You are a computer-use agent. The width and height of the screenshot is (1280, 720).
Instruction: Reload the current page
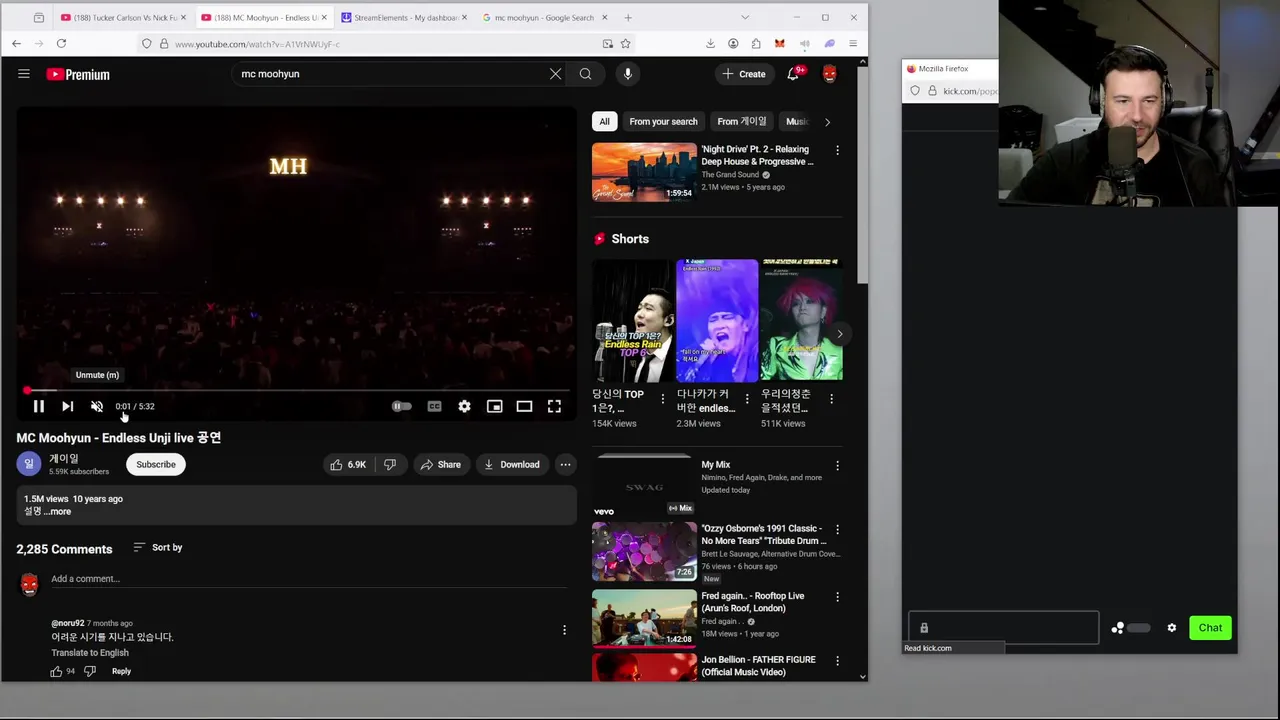click(61, 43)
